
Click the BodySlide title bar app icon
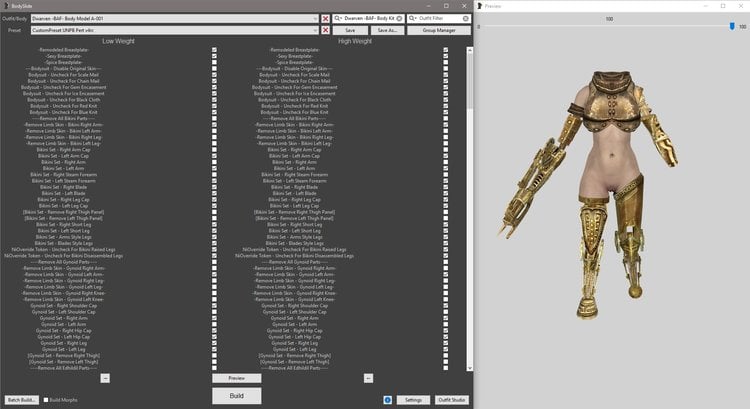[x=6, y=6]
